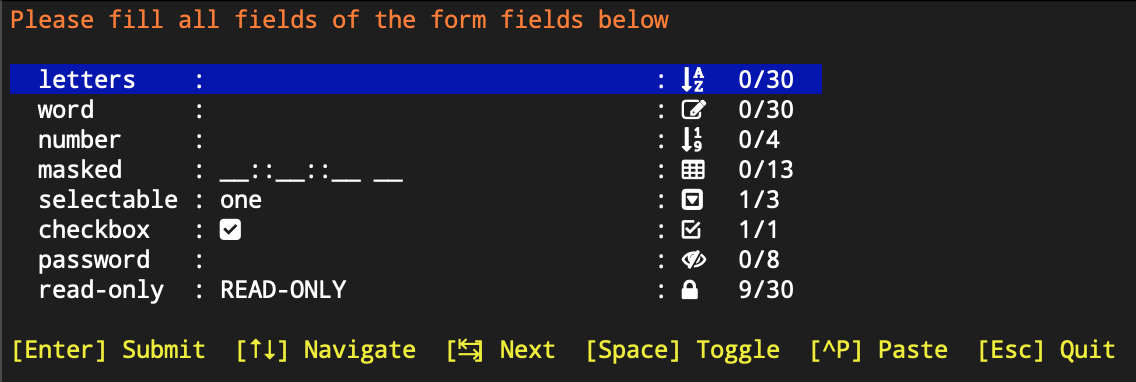Click the masked input field placeholder
This screenshot has width=1136, height=382.
pos(312,171)
